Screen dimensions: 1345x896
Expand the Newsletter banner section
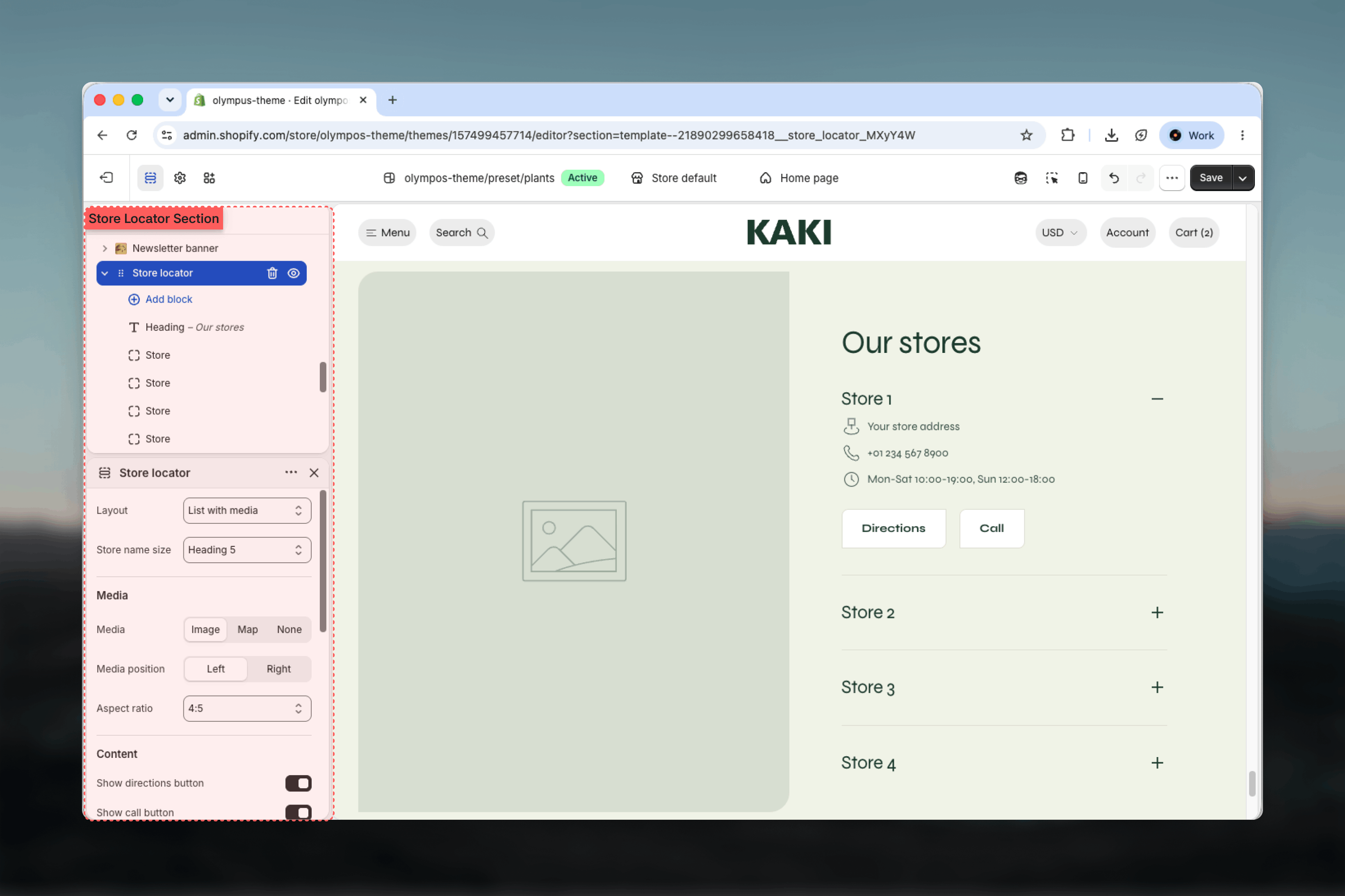105,248
